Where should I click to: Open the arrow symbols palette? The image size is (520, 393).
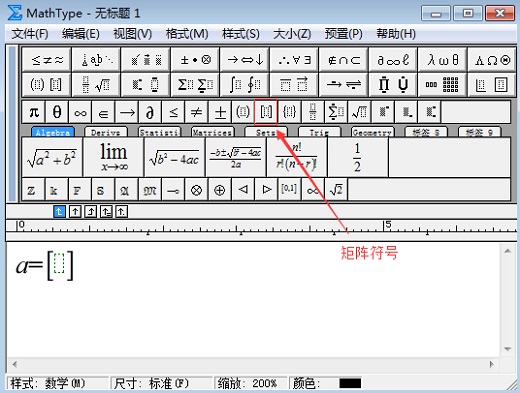(x=245, y=60)
